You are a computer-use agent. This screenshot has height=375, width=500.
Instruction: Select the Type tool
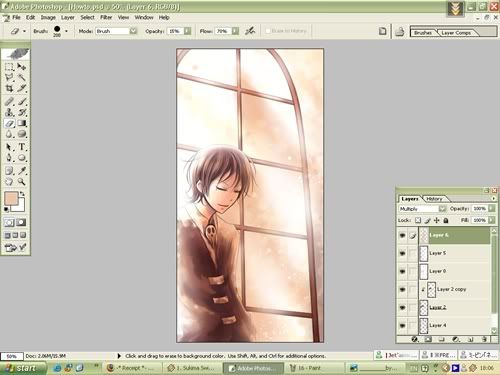tap(22, 147)
